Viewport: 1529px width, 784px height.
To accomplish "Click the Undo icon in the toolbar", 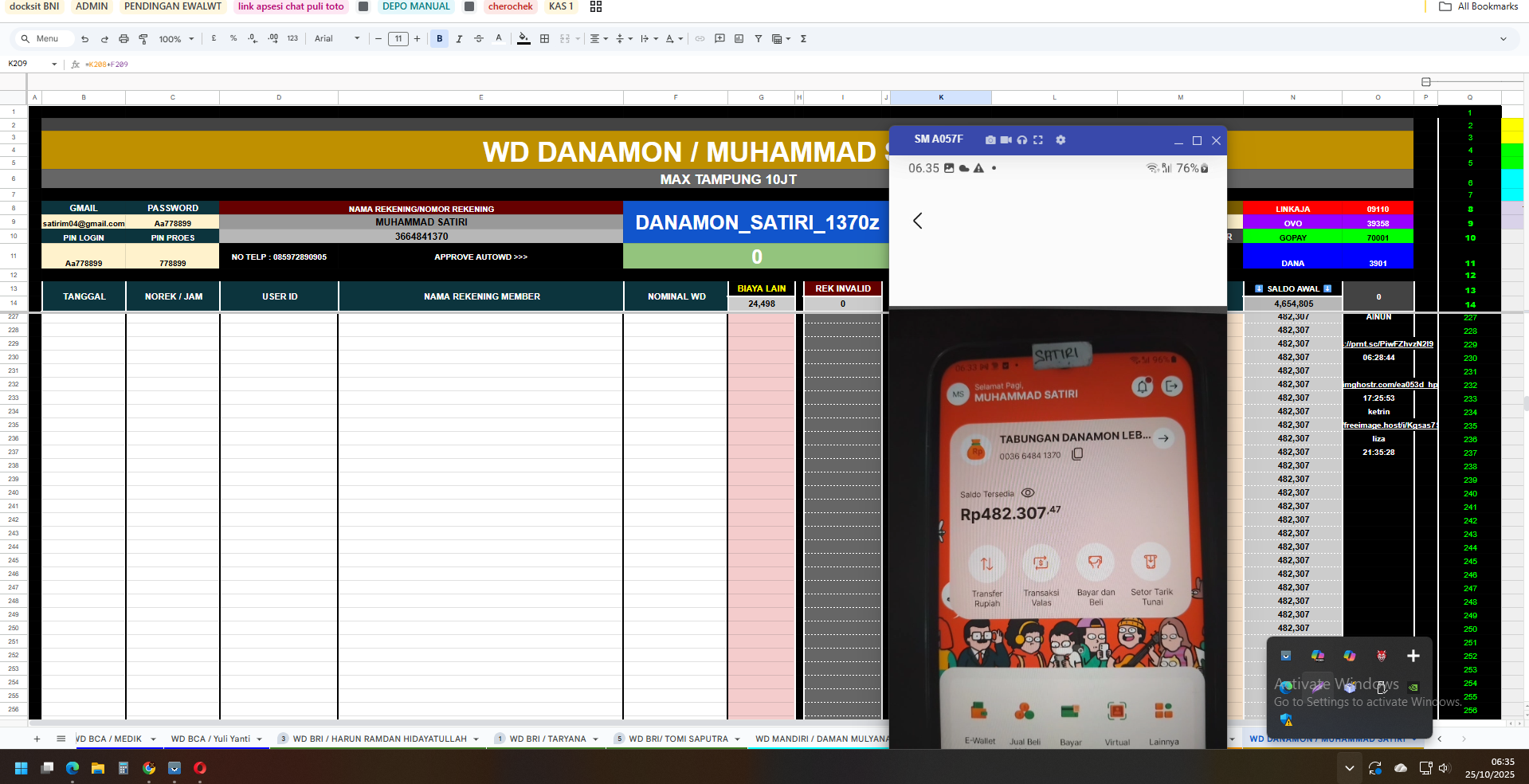I will click(84, 39).
